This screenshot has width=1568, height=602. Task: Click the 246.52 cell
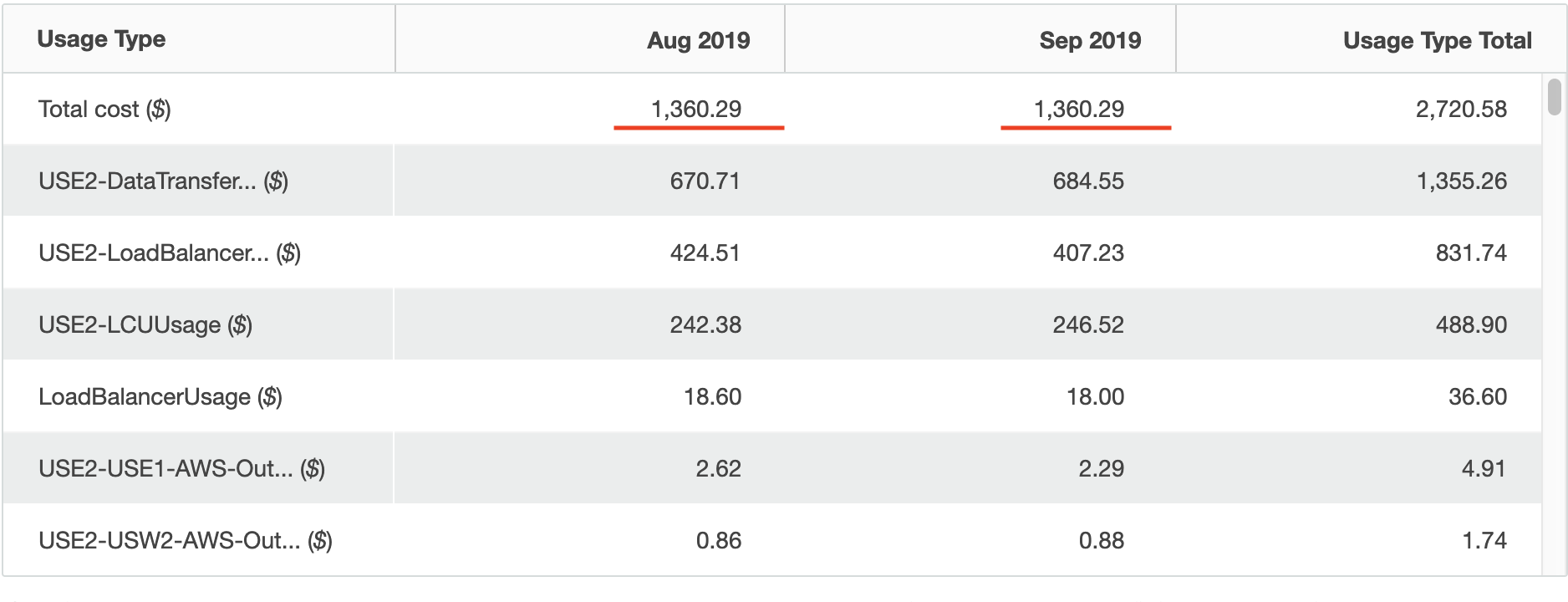click(x=1088, y=325)
